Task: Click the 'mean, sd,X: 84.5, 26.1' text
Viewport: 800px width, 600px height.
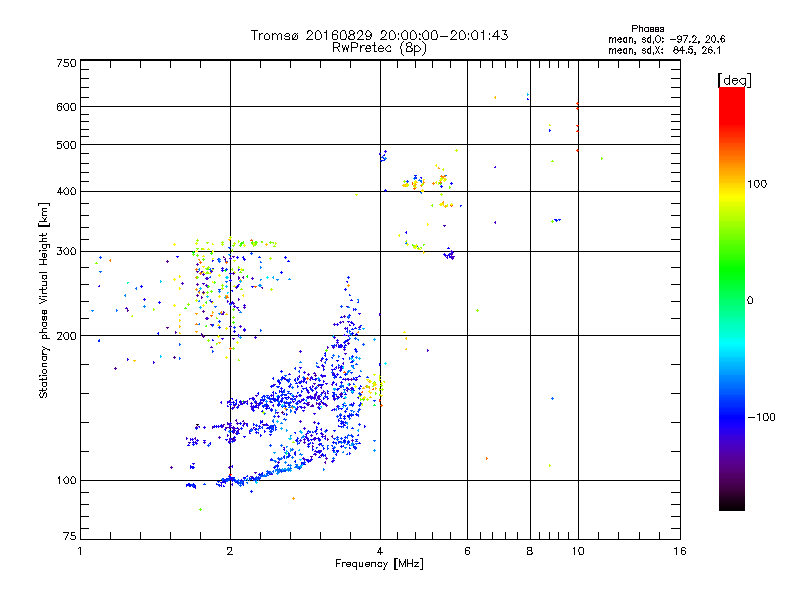Action: [x=664, y=50]
